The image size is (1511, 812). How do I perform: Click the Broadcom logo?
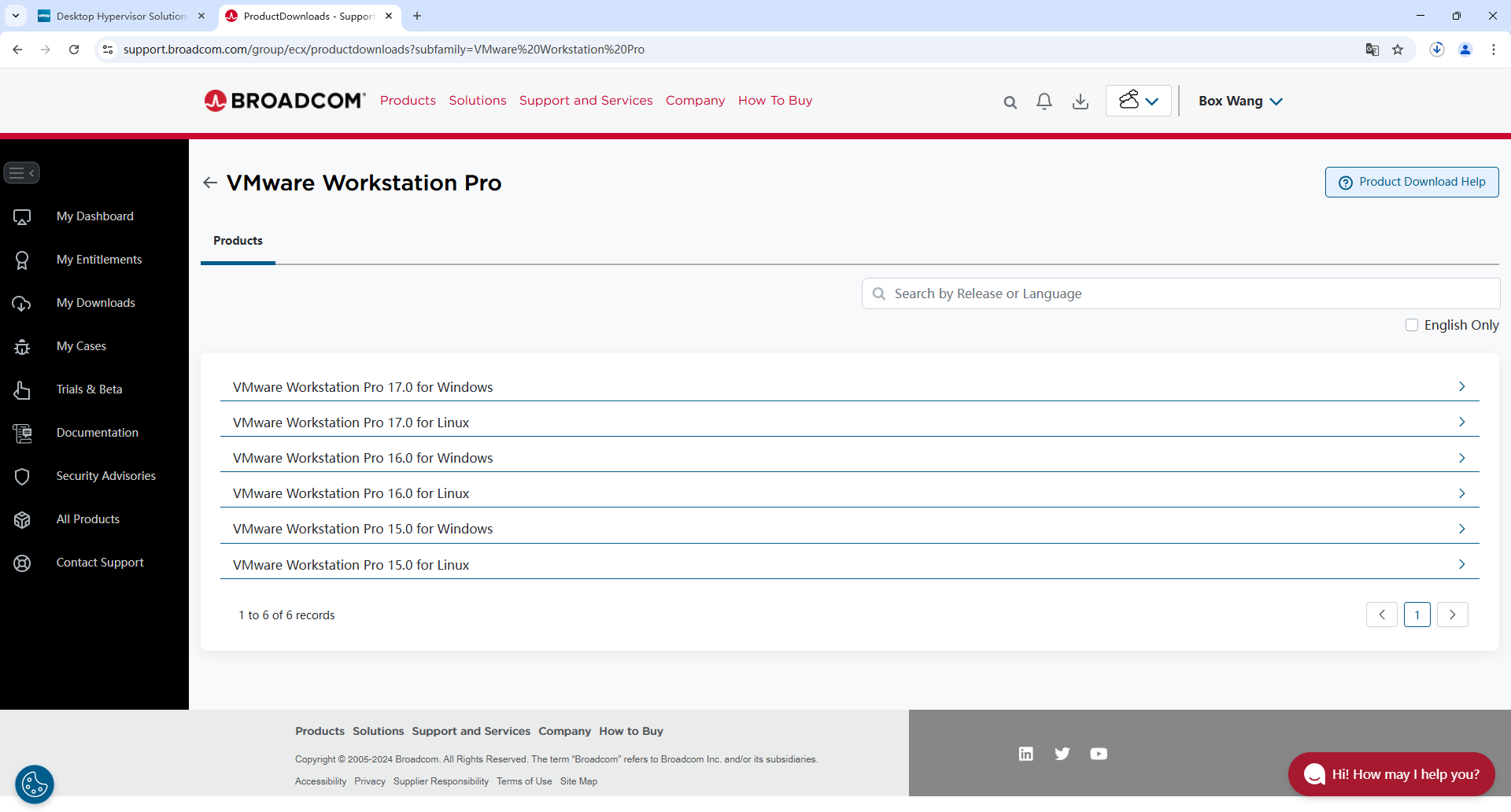click(x=285, y=101)
